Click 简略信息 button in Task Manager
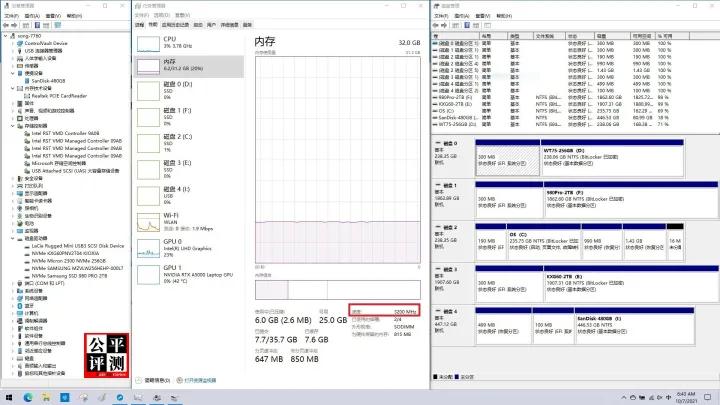 (x=153, y=380)
